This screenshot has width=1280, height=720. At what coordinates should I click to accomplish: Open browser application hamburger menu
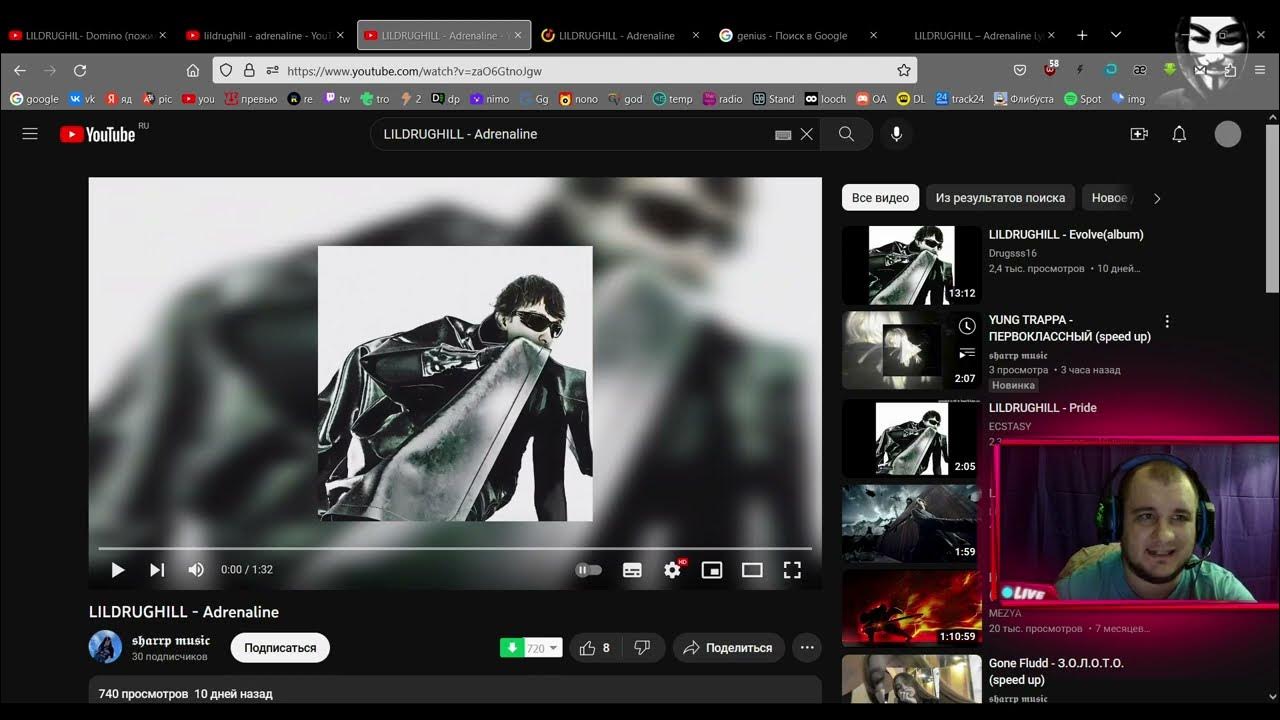click(x=1259, y=70)
